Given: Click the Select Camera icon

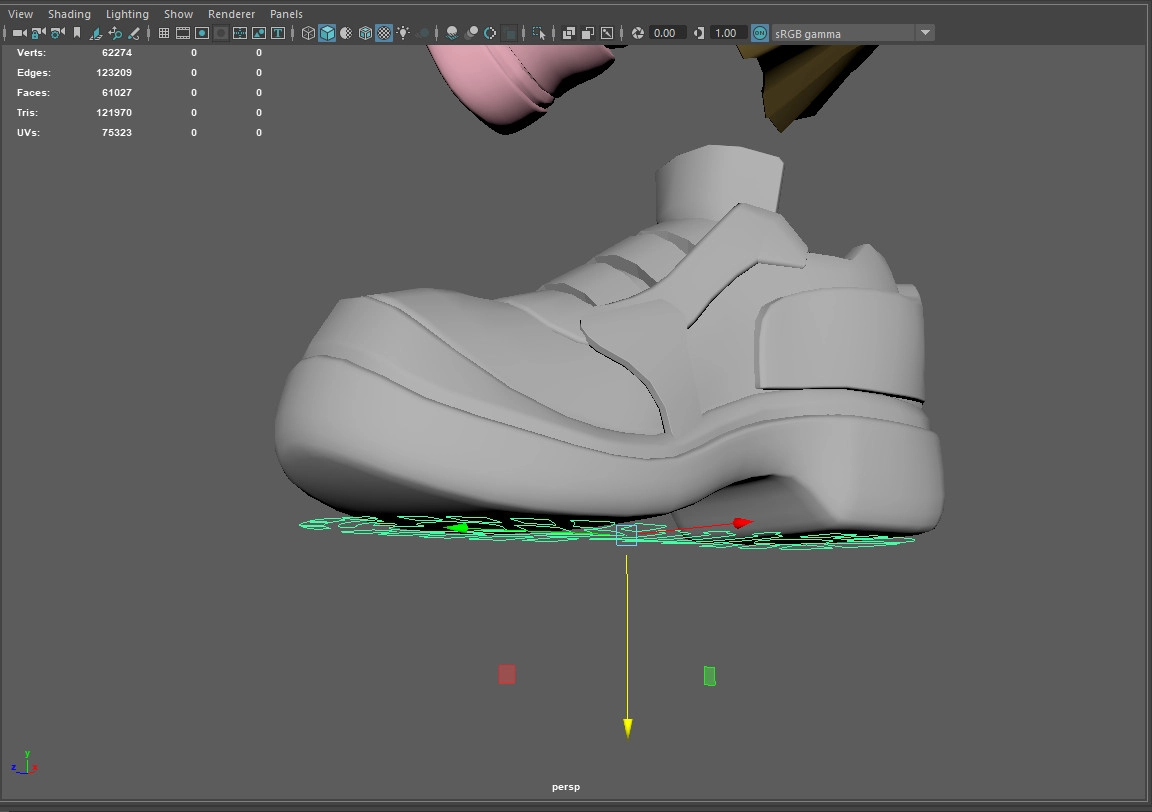Looking at the screenshot, I should pos(19,33).
